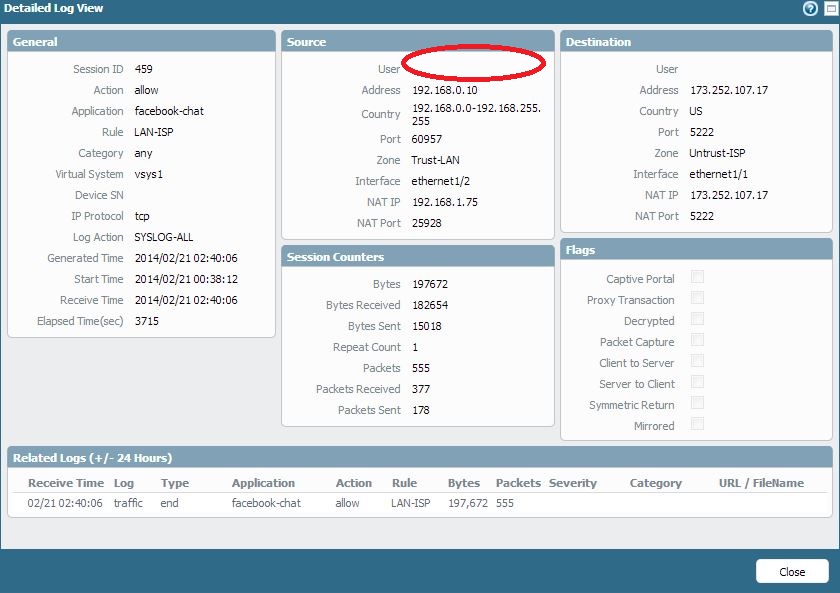Viewport: 840px width, 593px height.
Task: Click destination address 173.252.107.17
Action: coord(729,90)
